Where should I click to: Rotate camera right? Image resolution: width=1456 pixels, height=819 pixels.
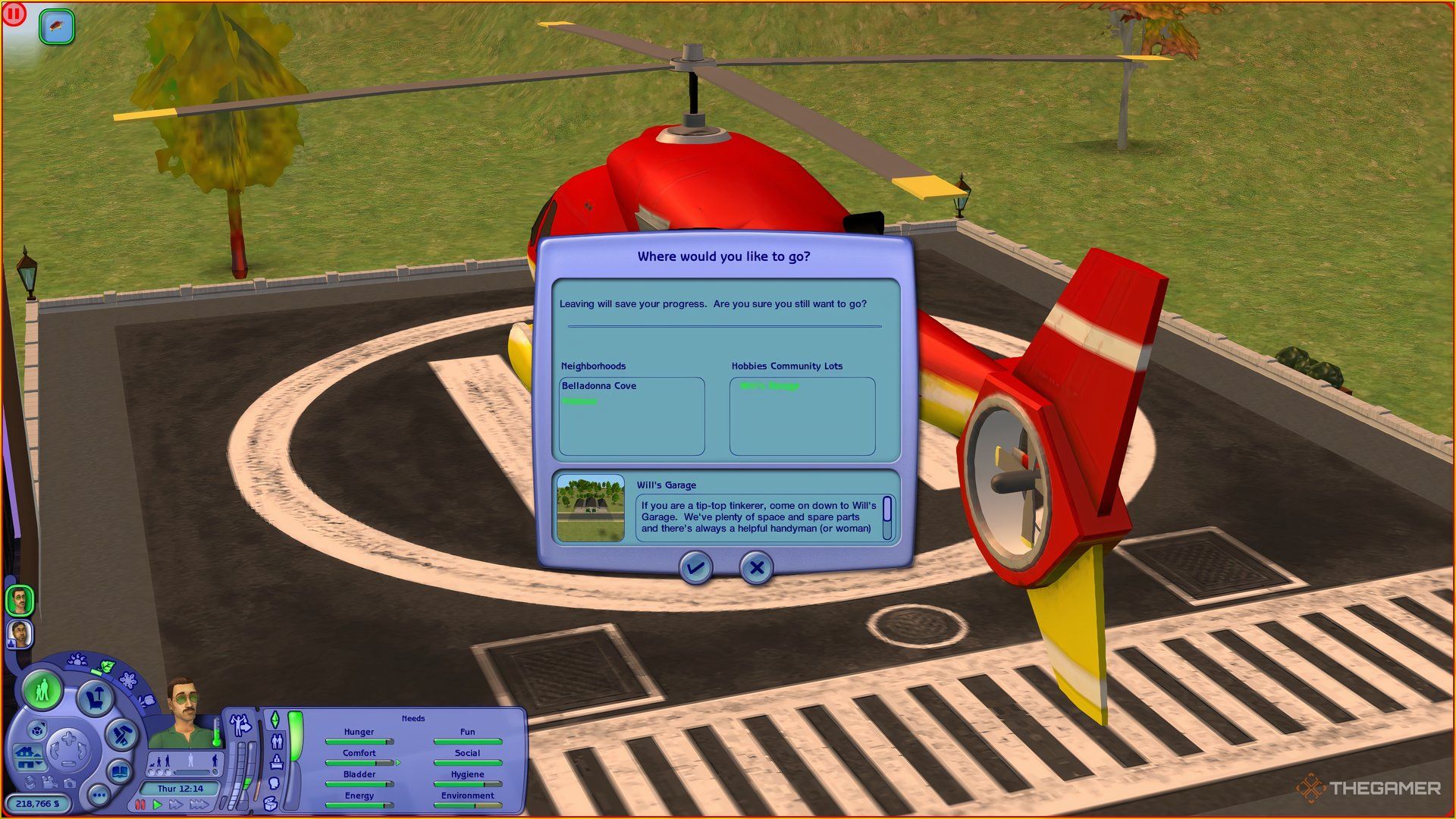tap(82, 749)
